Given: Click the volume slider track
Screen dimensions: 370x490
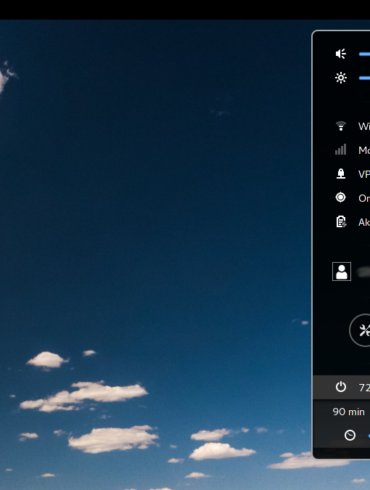Looking at the screenshot, I should pos(364,54).
